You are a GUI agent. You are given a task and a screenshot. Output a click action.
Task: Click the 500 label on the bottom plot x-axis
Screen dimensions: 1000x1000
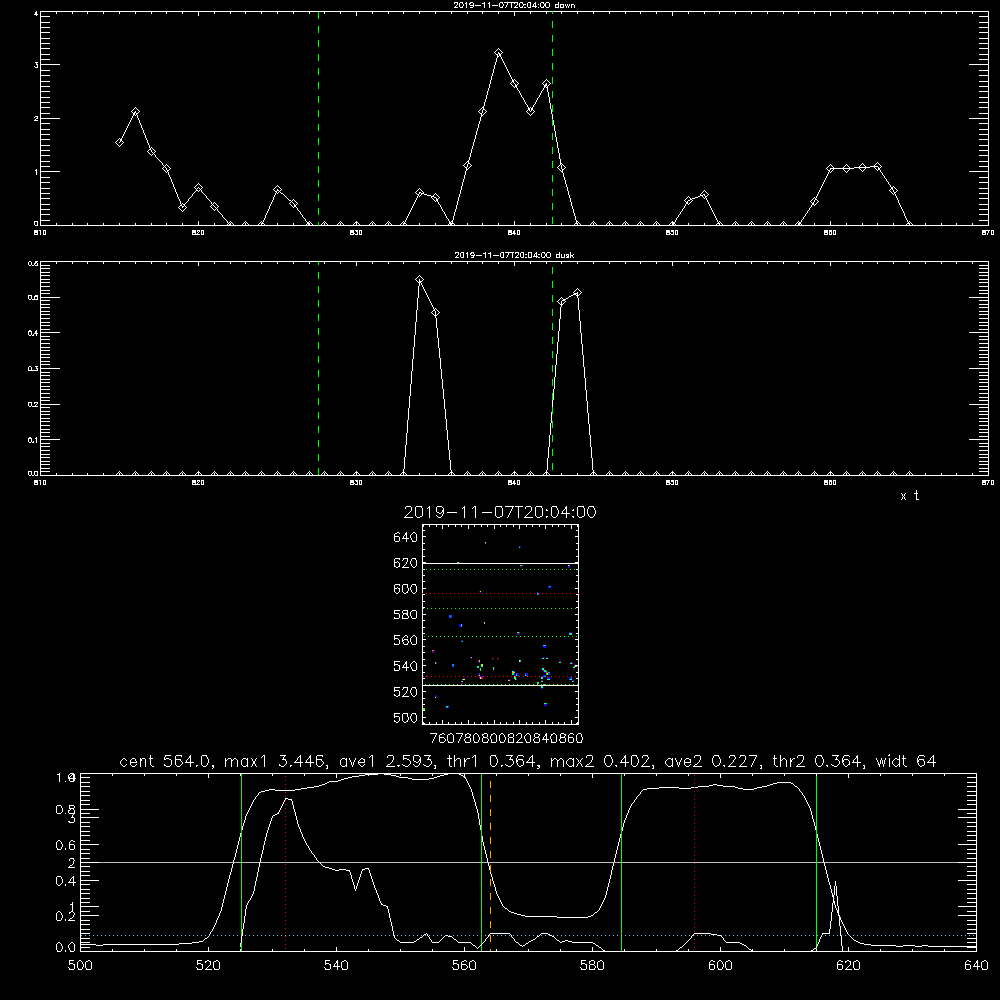click(80, 966)
